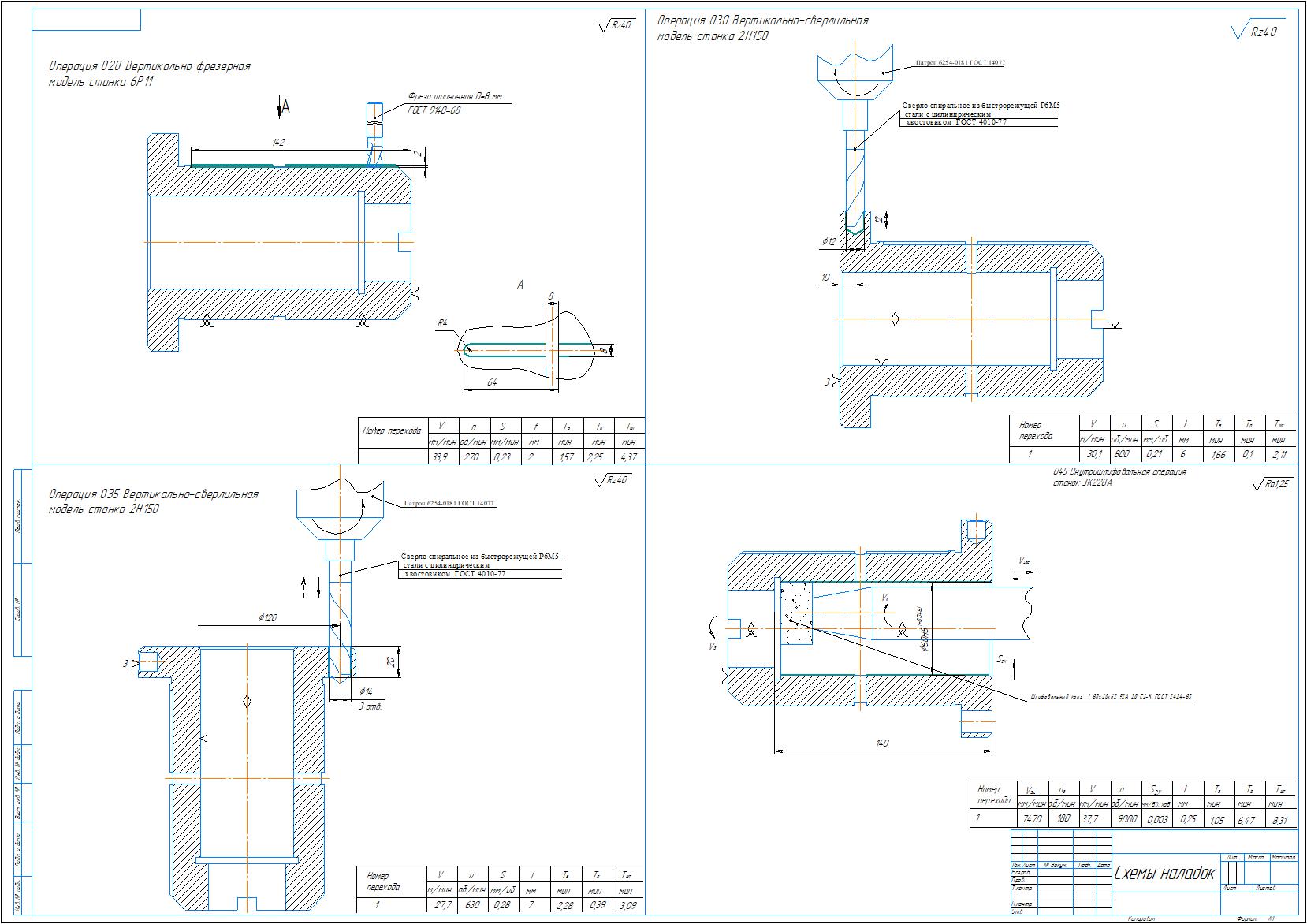Select the ø120 diameter dimension
This screenshot has width=1307, height=924.
pos(267,618)
